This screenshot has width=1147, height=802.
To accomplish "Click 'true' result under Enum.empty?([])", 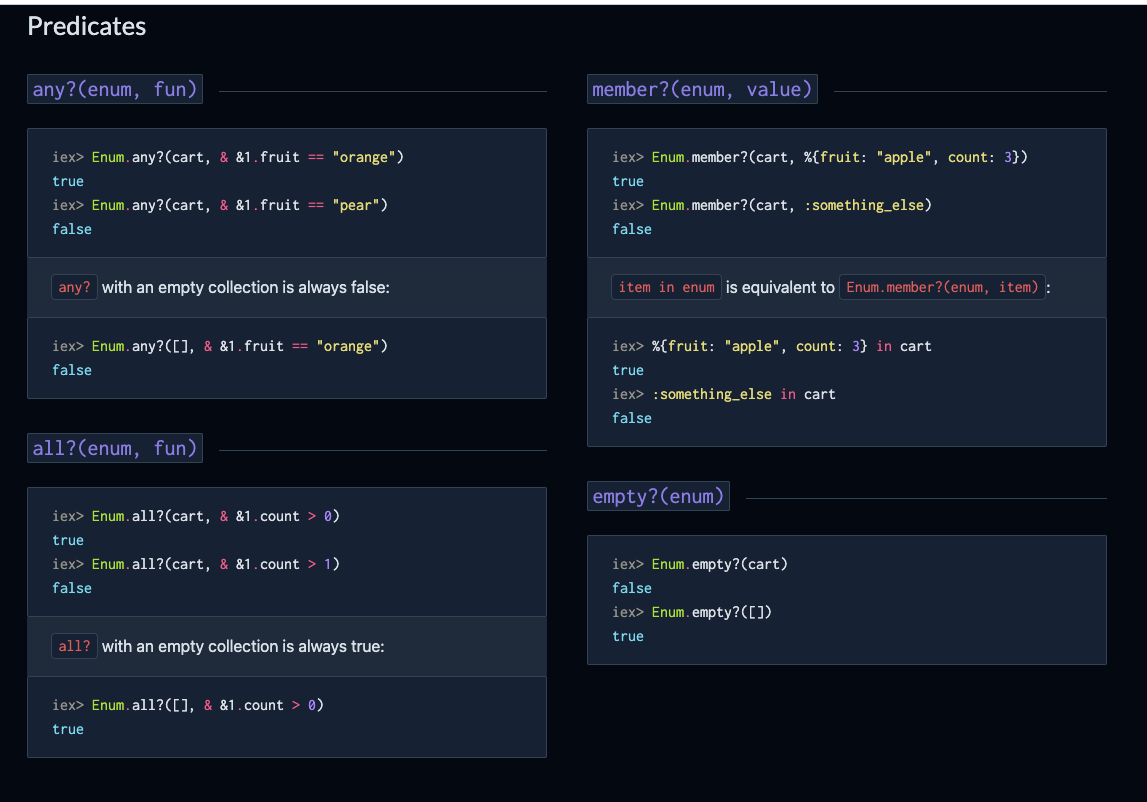I will pyautogui.click(x=628, y=637).
